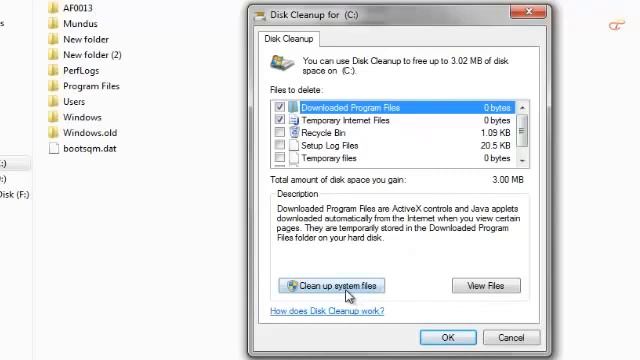The width and height of the screenshot is (640, 360).
Task: Select the New folder (2) icon
Action: point(53,55)
